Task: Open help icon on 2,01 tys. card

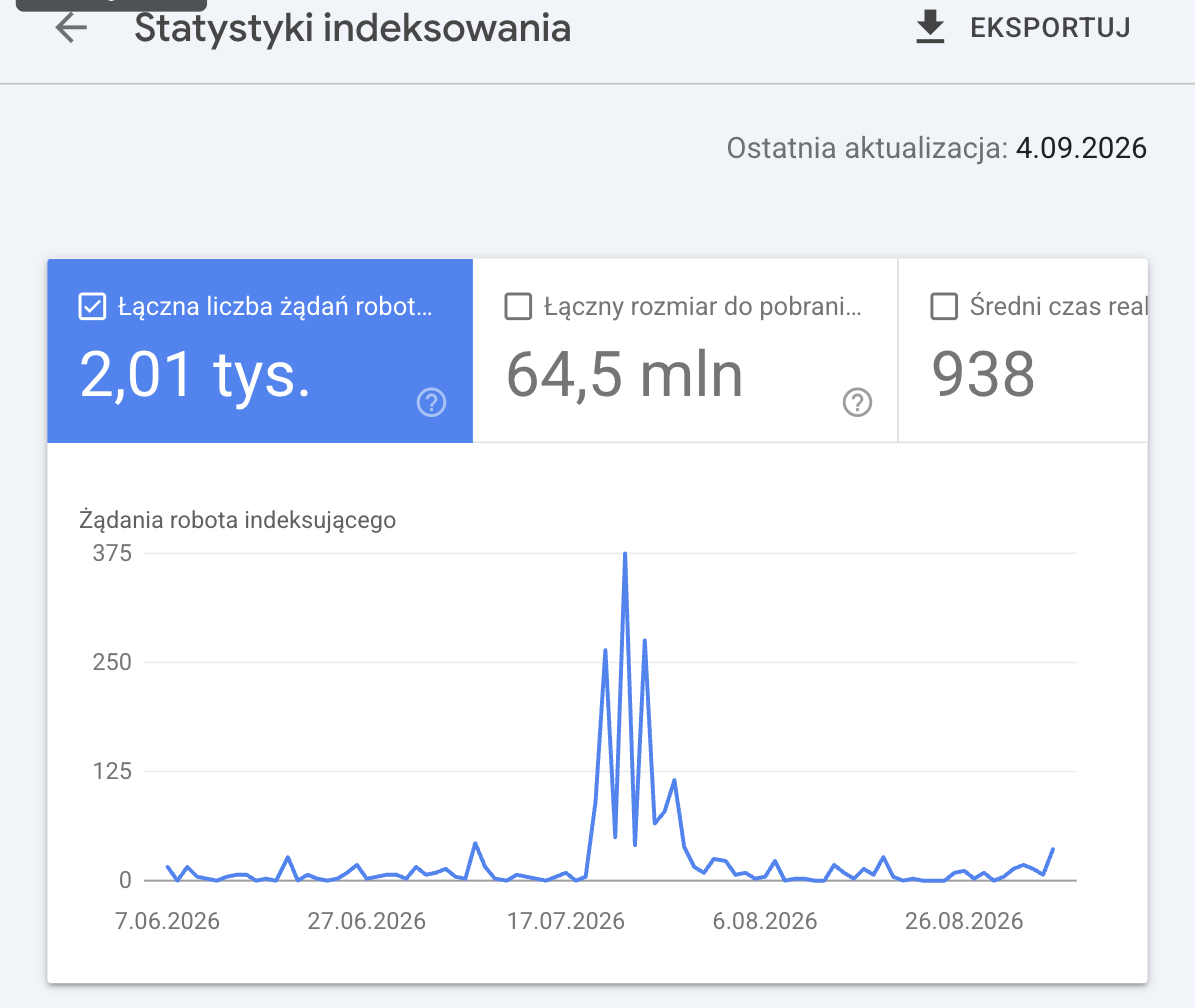Action: tap(431, 402)
